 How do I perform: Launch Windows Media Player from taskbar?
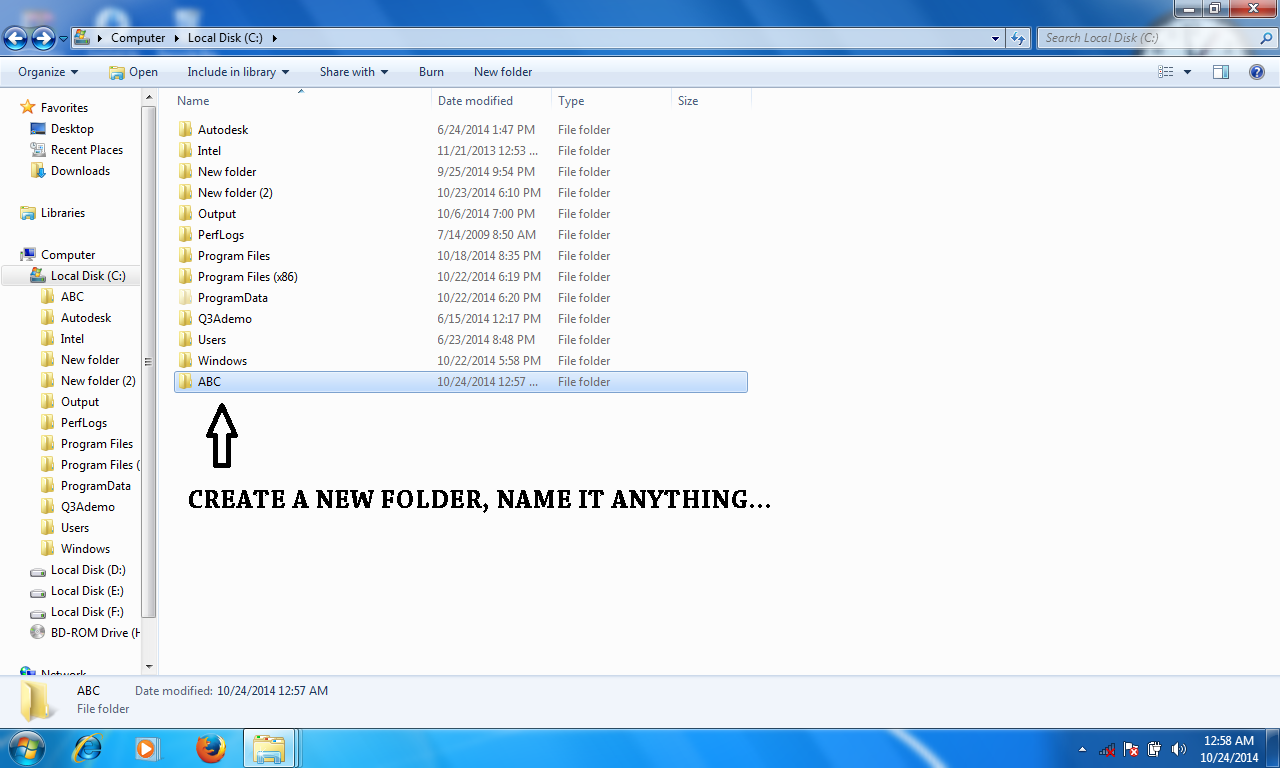(x=148, y=748)
